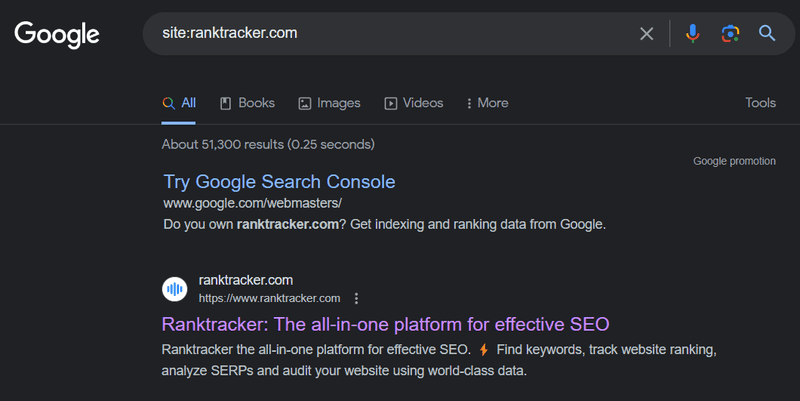Click the https://www.ranktracker.com URL text
The width and height of the screenshot is (800, 401).
pyautogui.click(x=269, y=298)
